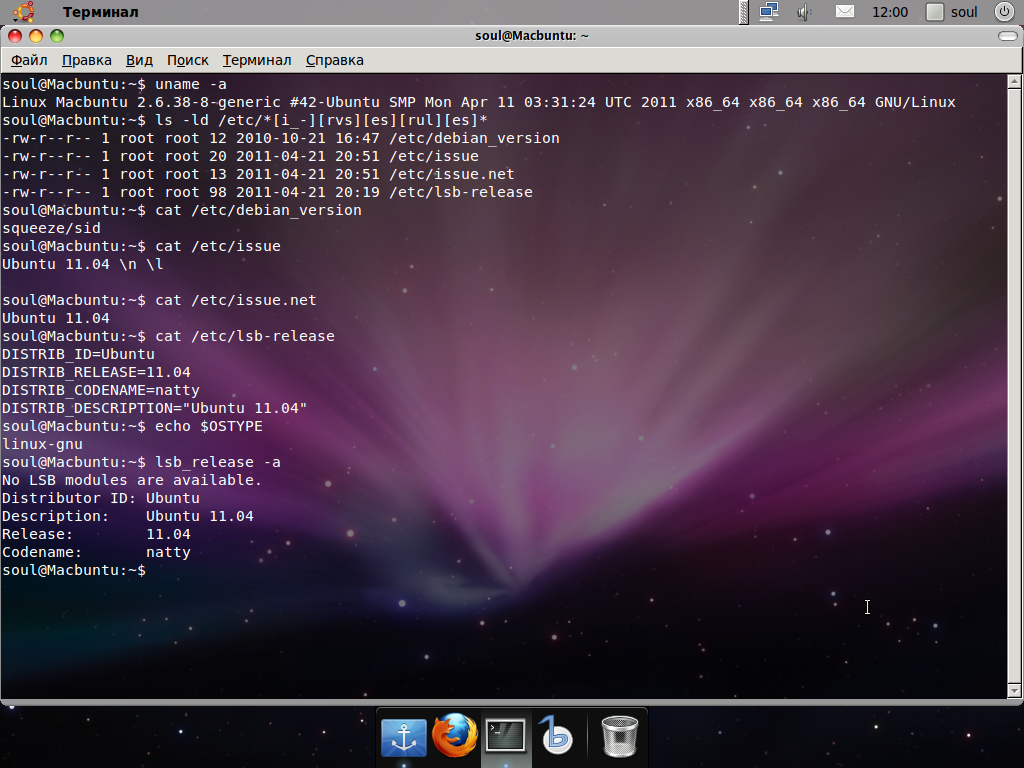This screenshot has width=1024, height=768.
Task: Launch Firefox from the dock
Action: (455, 736)
